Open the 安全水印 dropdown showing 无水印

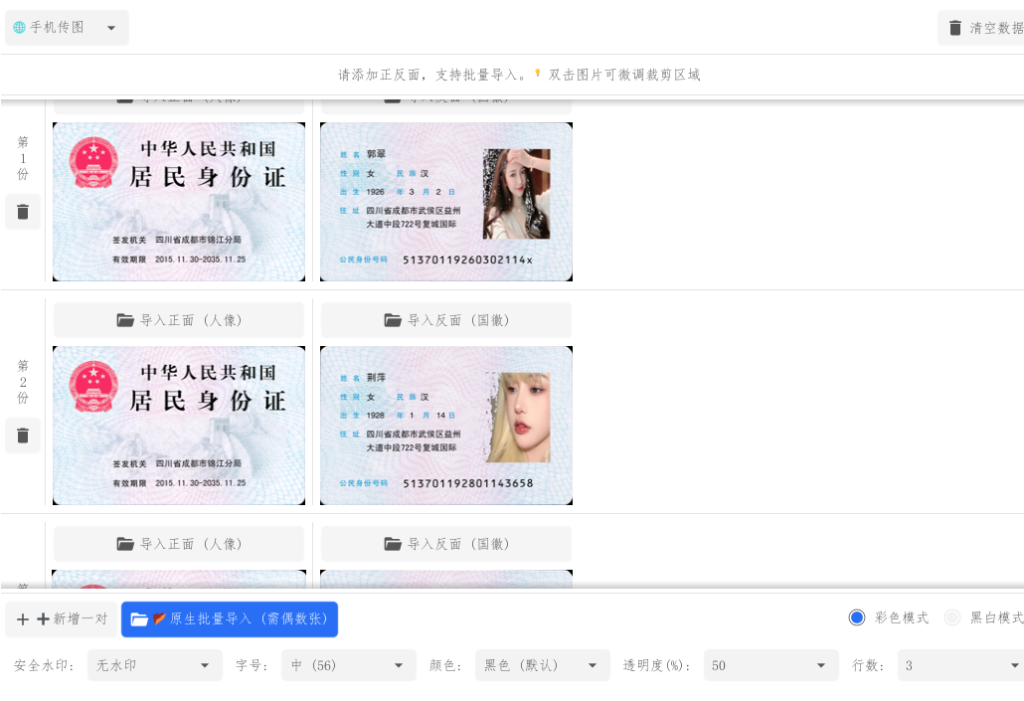coord(155,665)
